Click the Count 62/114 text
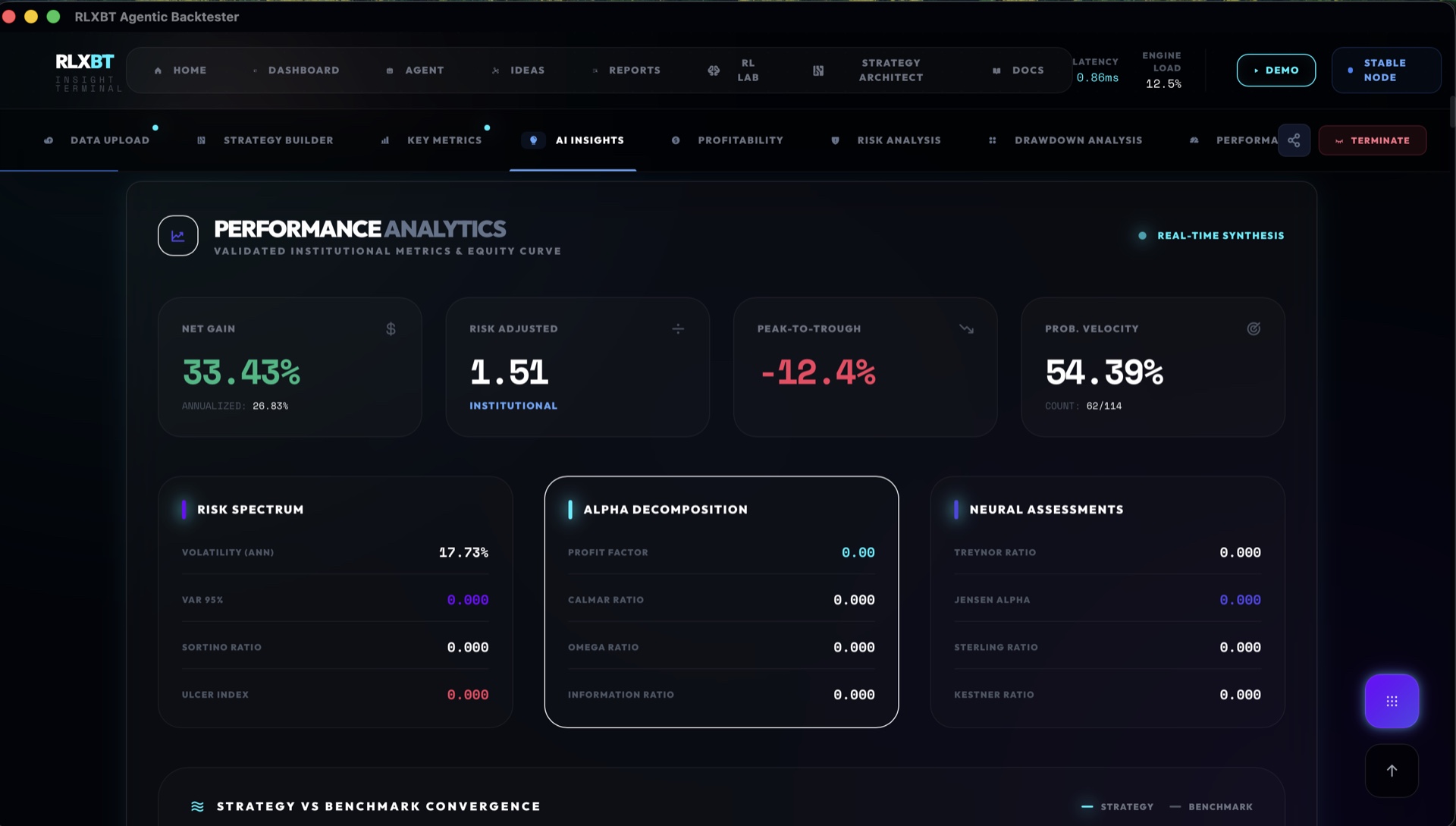The width and height of the screenshot is (1456, 826). [x=1083, y=407]
